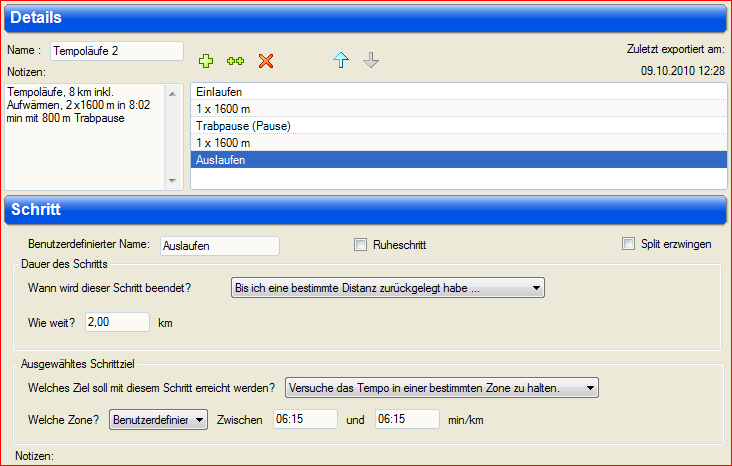
Task: Click the double green plus add repeat icon
Action: 235,61
